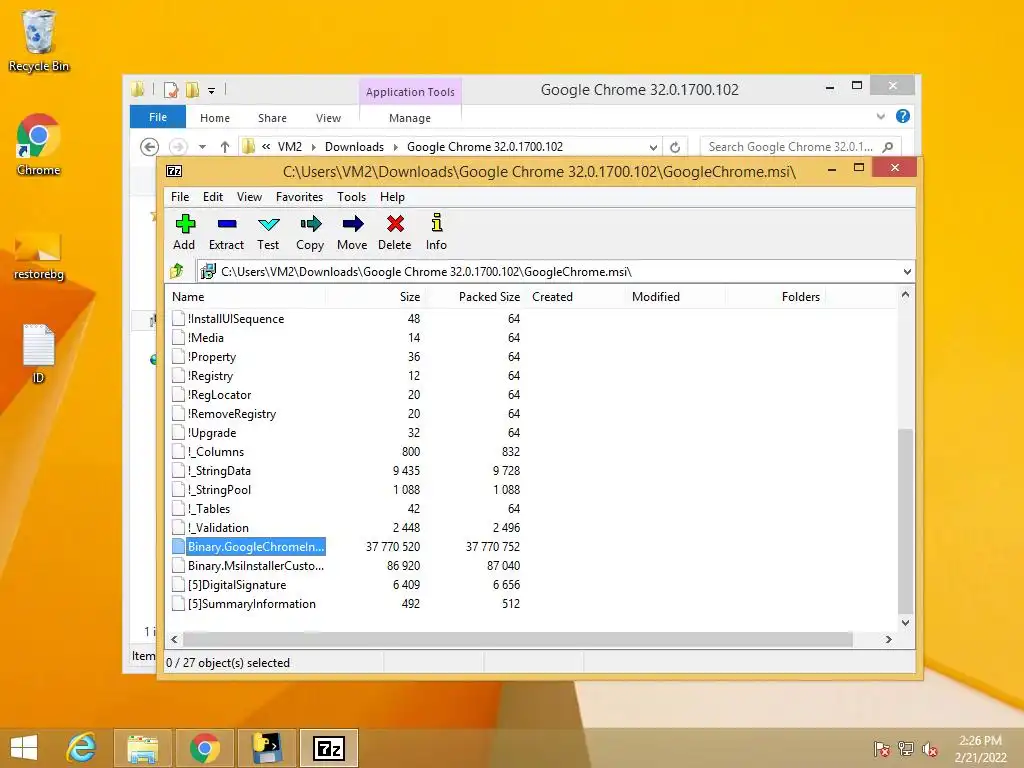Open the View menu in 7-Zip
This screenshot has height=768, width=1024.
coord(249,197)
